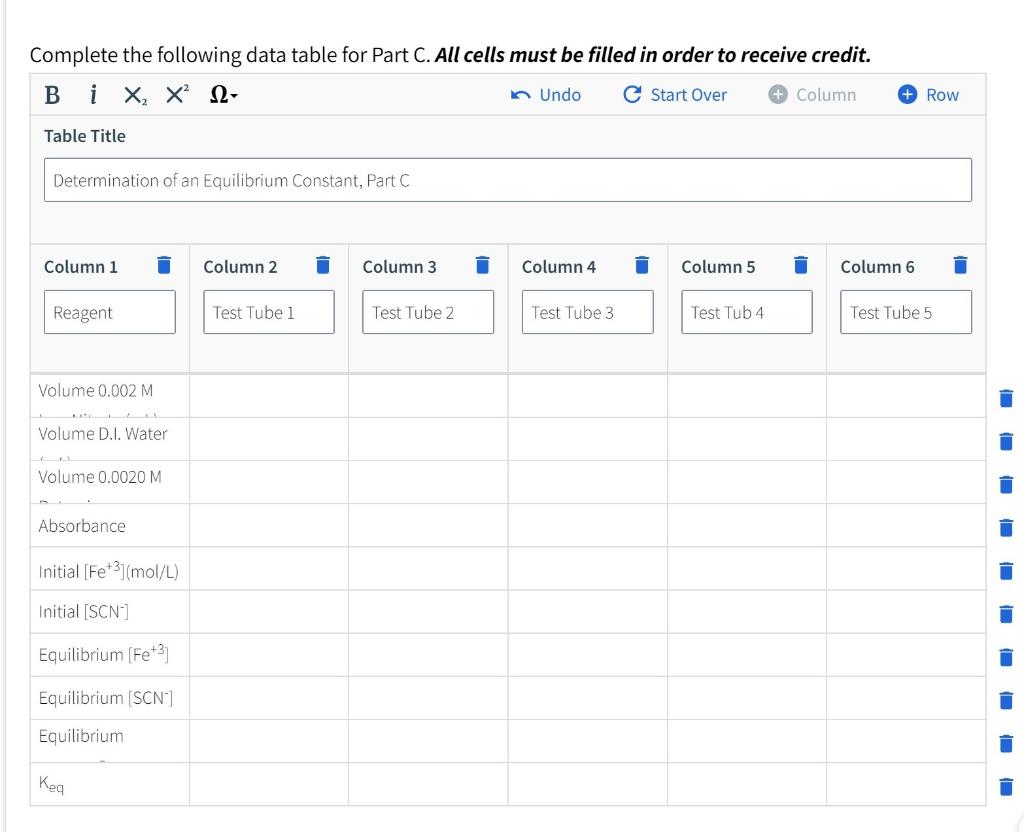Add a new Column
The image size is (1024, 832).
click(812, 95)
